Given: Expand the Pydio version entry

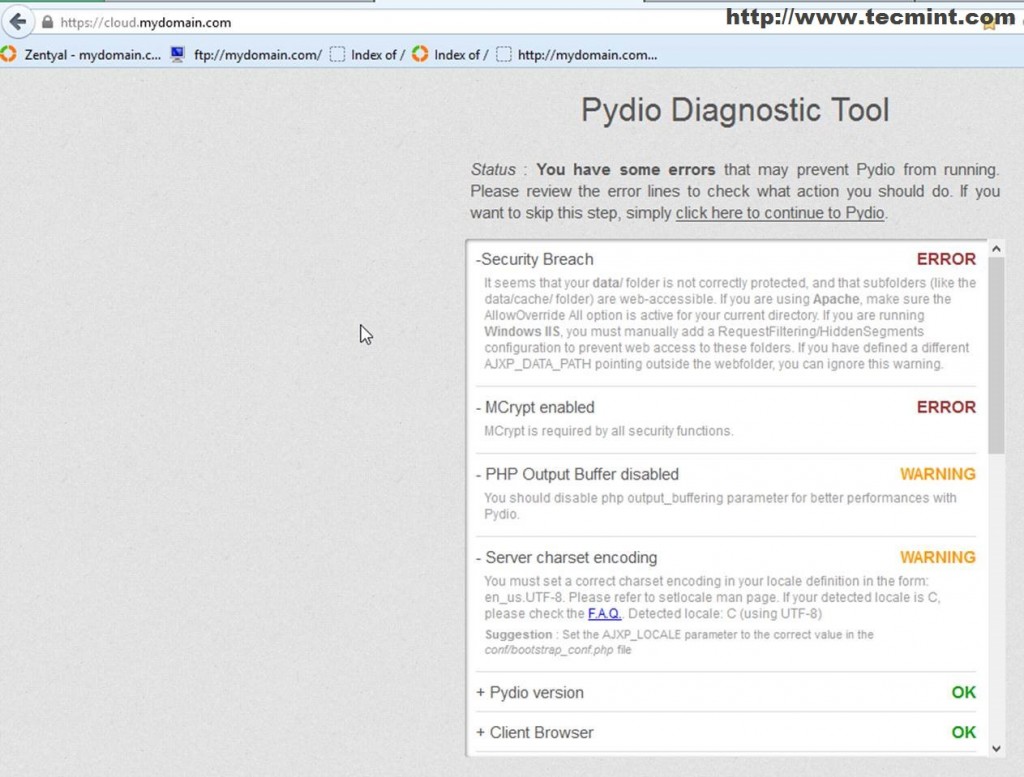Looking at the screenshot, I should click(x=530, y=692).
